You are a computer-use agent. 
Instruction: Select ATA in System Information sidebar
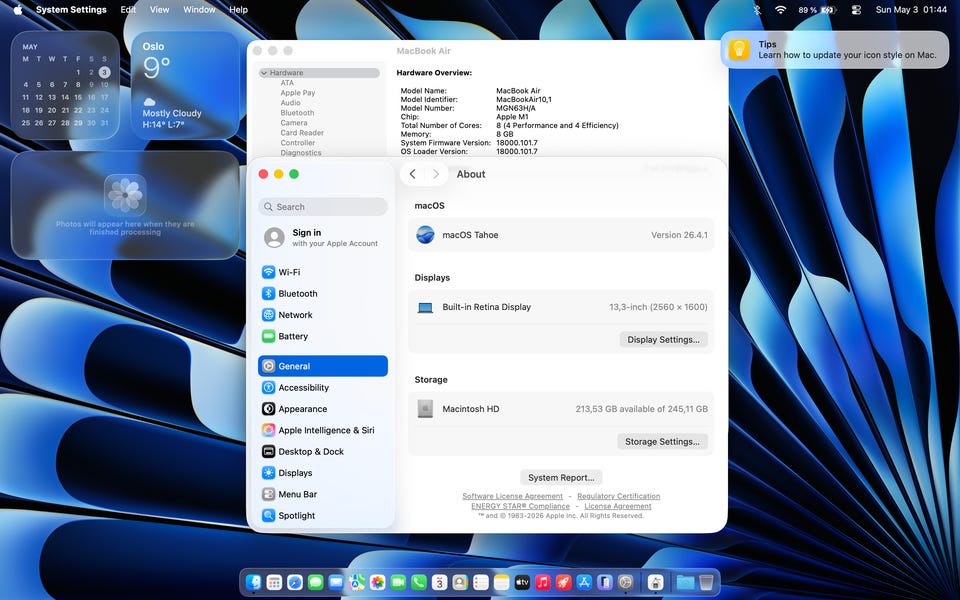coord(287,83)
